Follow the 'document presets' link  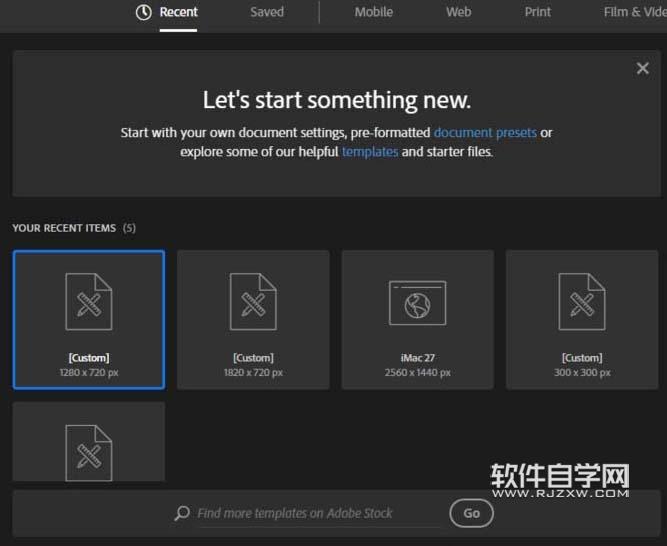[485, 132]
